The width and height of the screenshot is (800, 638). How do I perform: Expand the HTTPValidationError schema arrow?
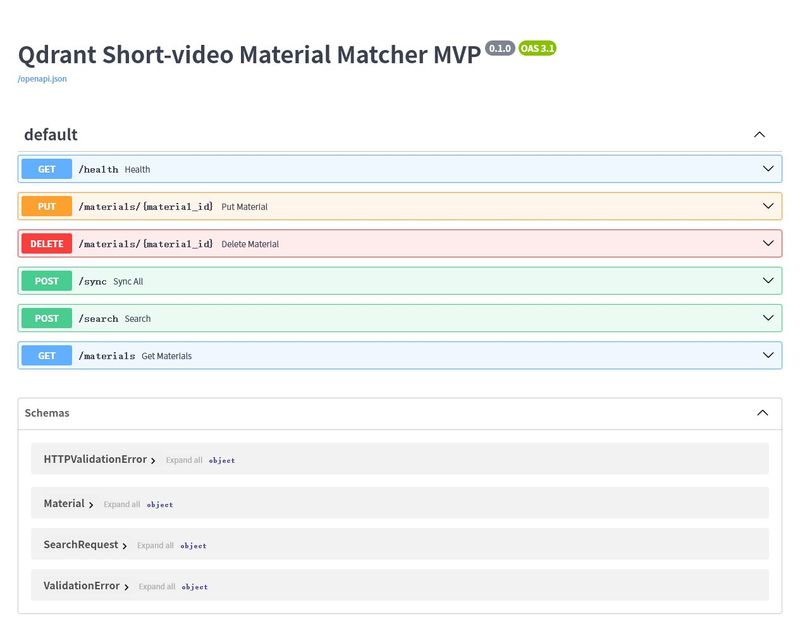coord(153,460)
